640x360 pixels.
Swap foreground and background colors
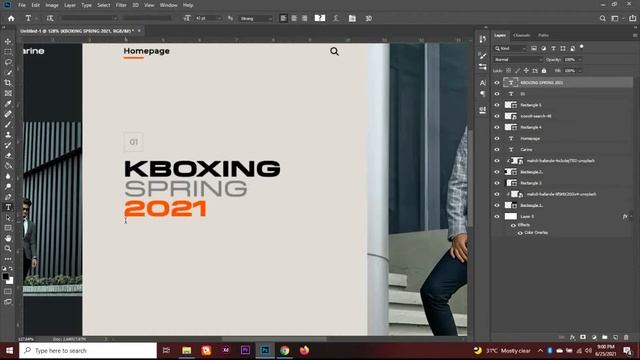click(x=11, y=269)
